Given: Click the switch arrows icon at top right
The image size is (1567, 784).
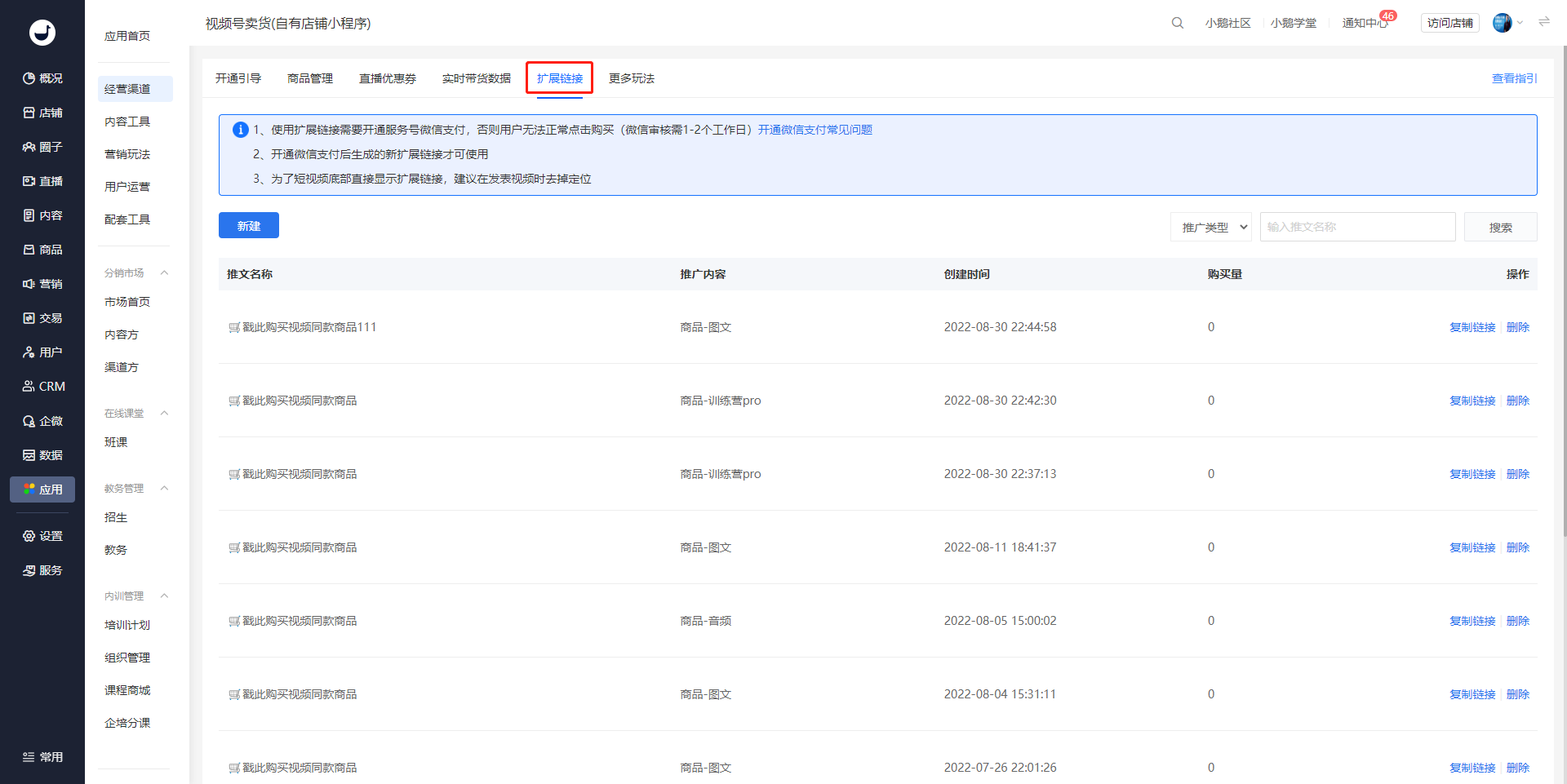Looking at the screenshot, I should coord(1544,22).
